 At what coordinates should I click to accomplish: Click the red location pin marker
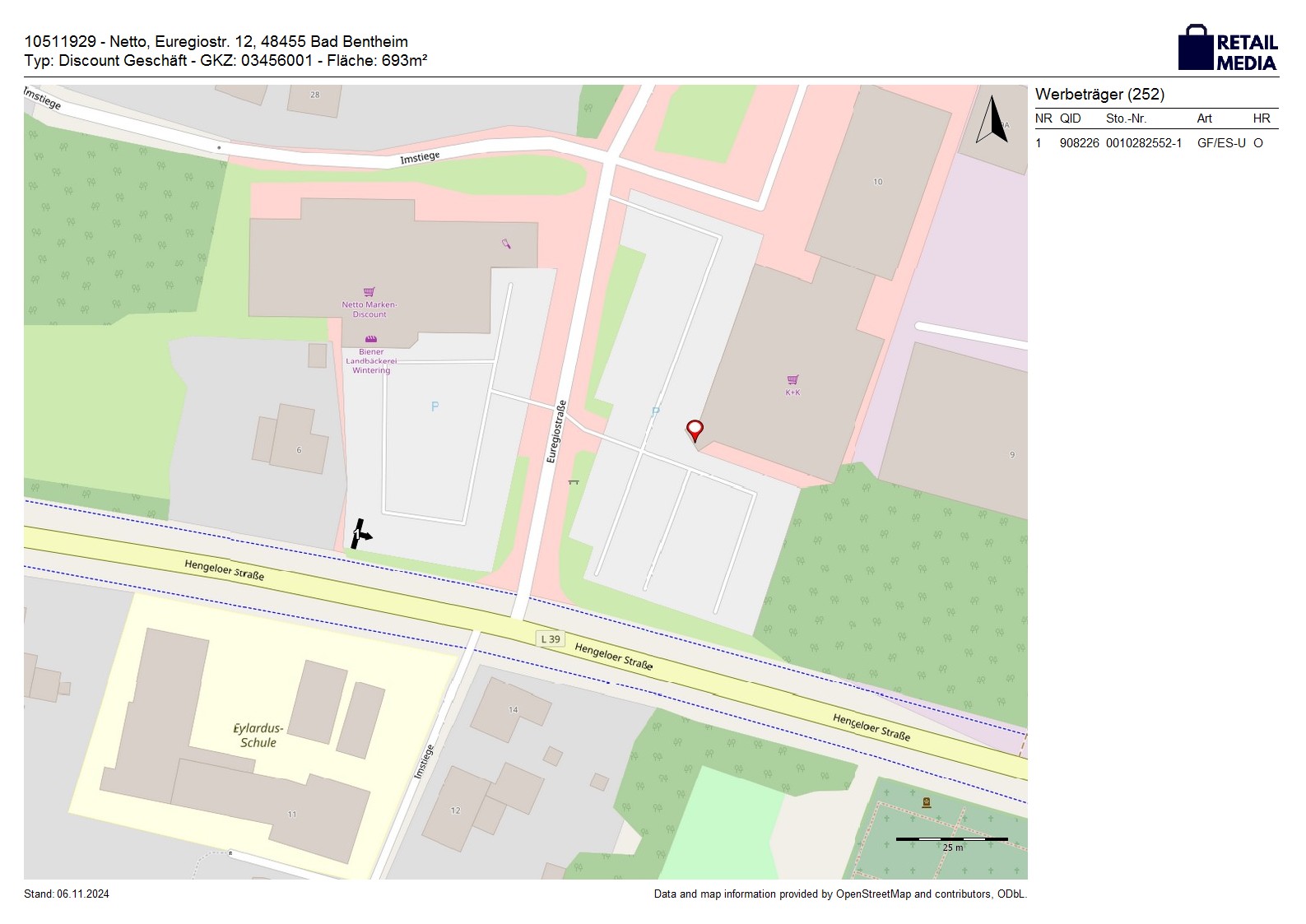coord(695,429)
